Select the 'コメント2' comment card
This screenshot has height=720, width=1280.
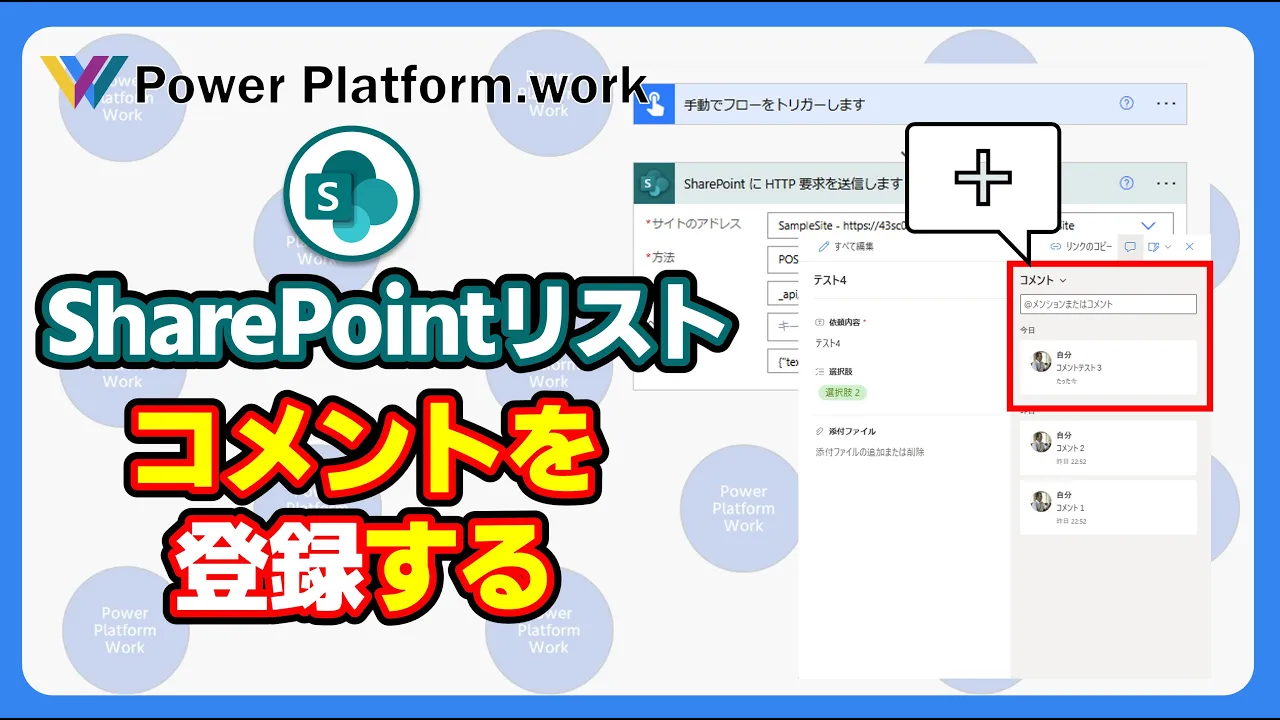1108,447
